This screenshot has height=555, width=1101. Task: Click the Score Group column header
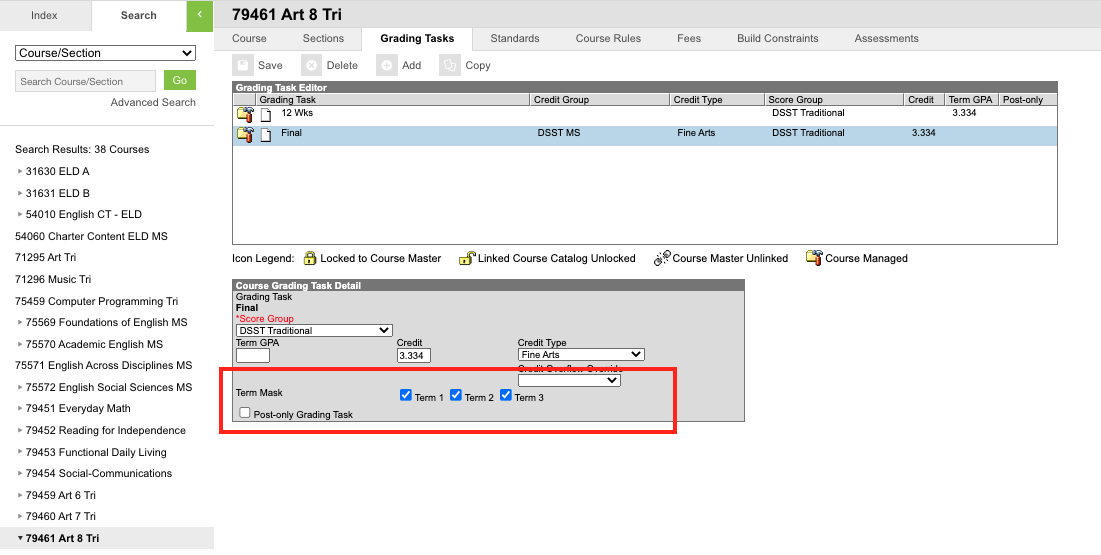[834, 100]
